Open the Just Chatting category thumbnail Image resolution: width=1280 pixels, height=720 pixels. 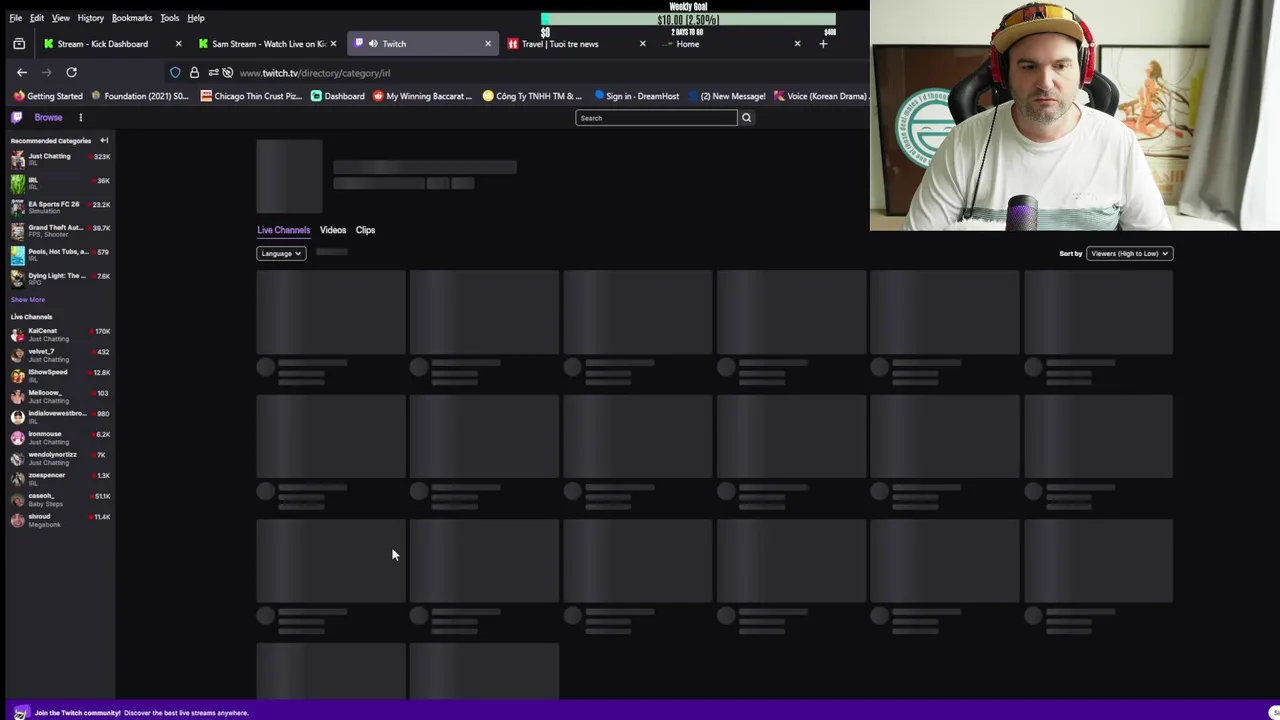[17, 159]
